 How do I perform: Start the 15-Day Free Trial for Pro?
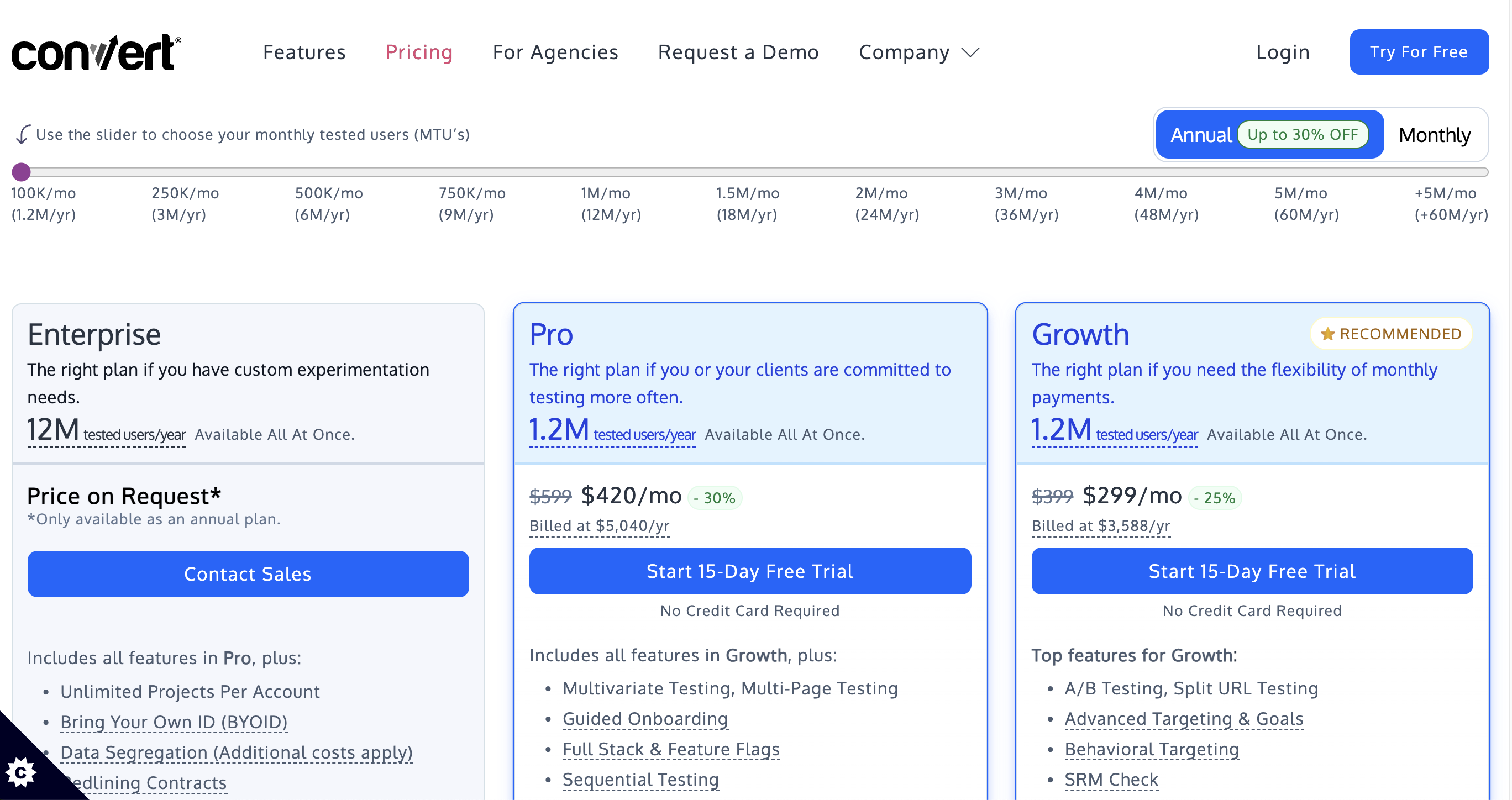[750, 571]
